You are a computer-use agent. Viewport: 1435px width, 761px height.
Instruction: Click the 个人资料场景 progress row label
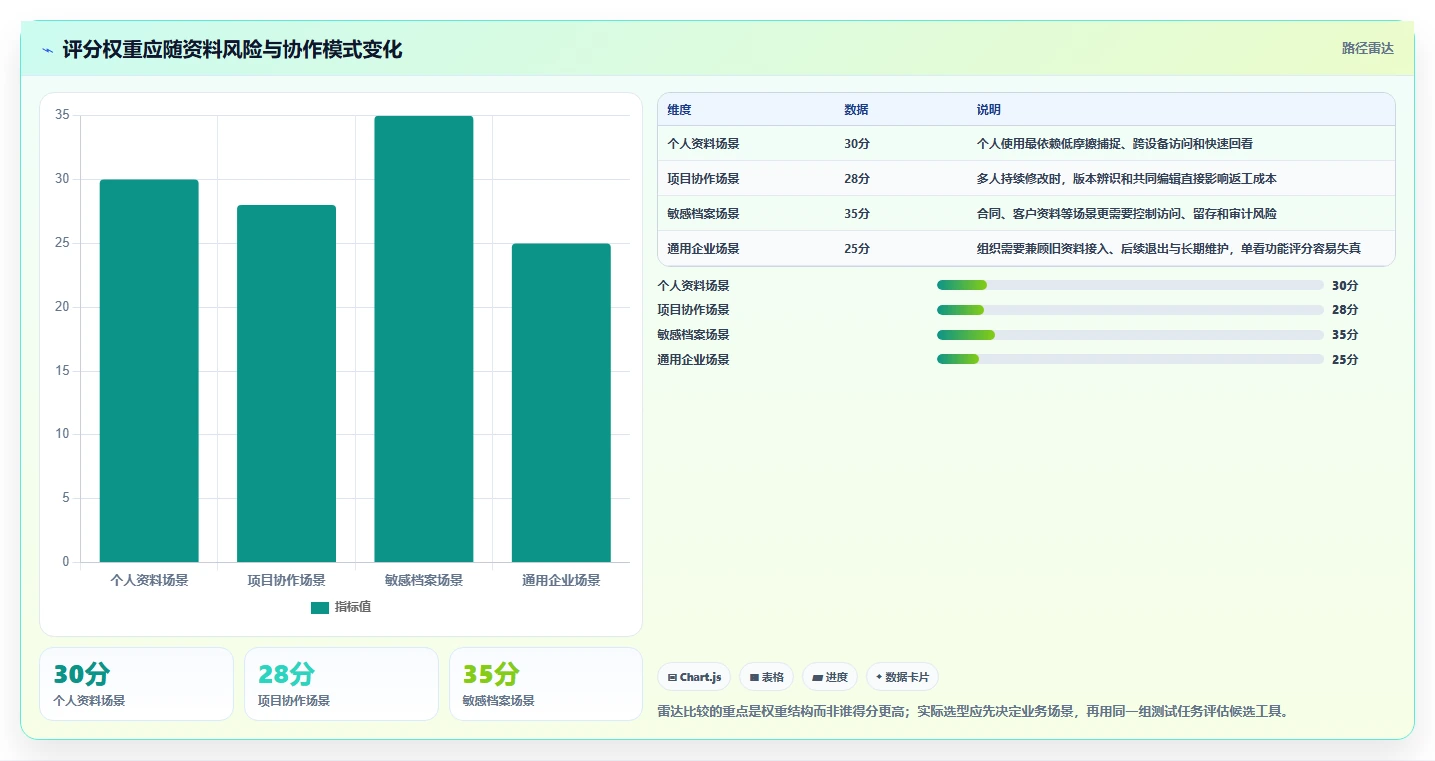click(693, 286)
